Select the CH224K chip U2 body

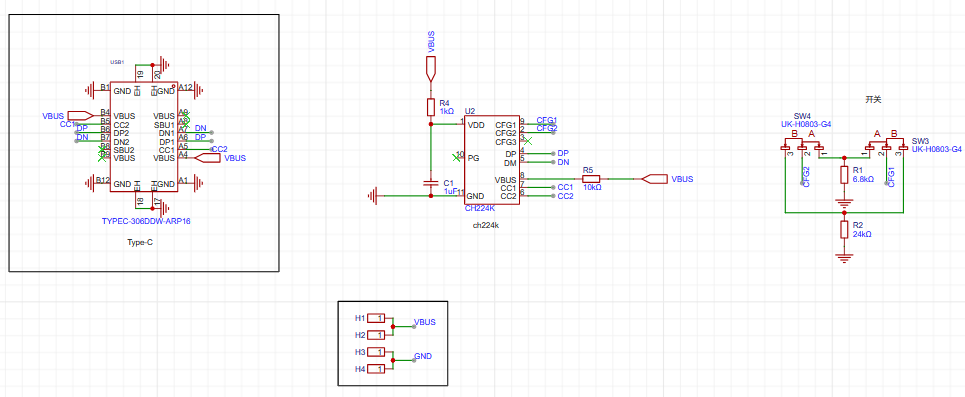491,160
